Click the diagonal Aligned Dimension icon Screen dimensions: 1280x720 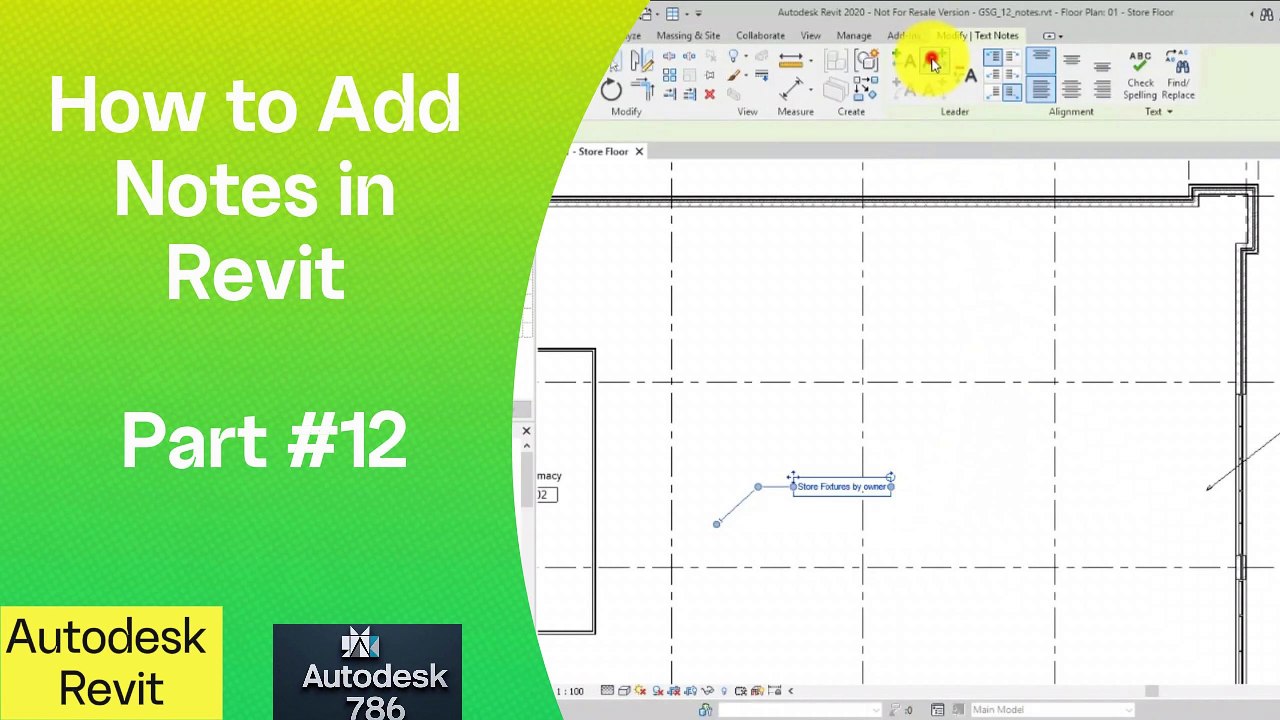790,90
